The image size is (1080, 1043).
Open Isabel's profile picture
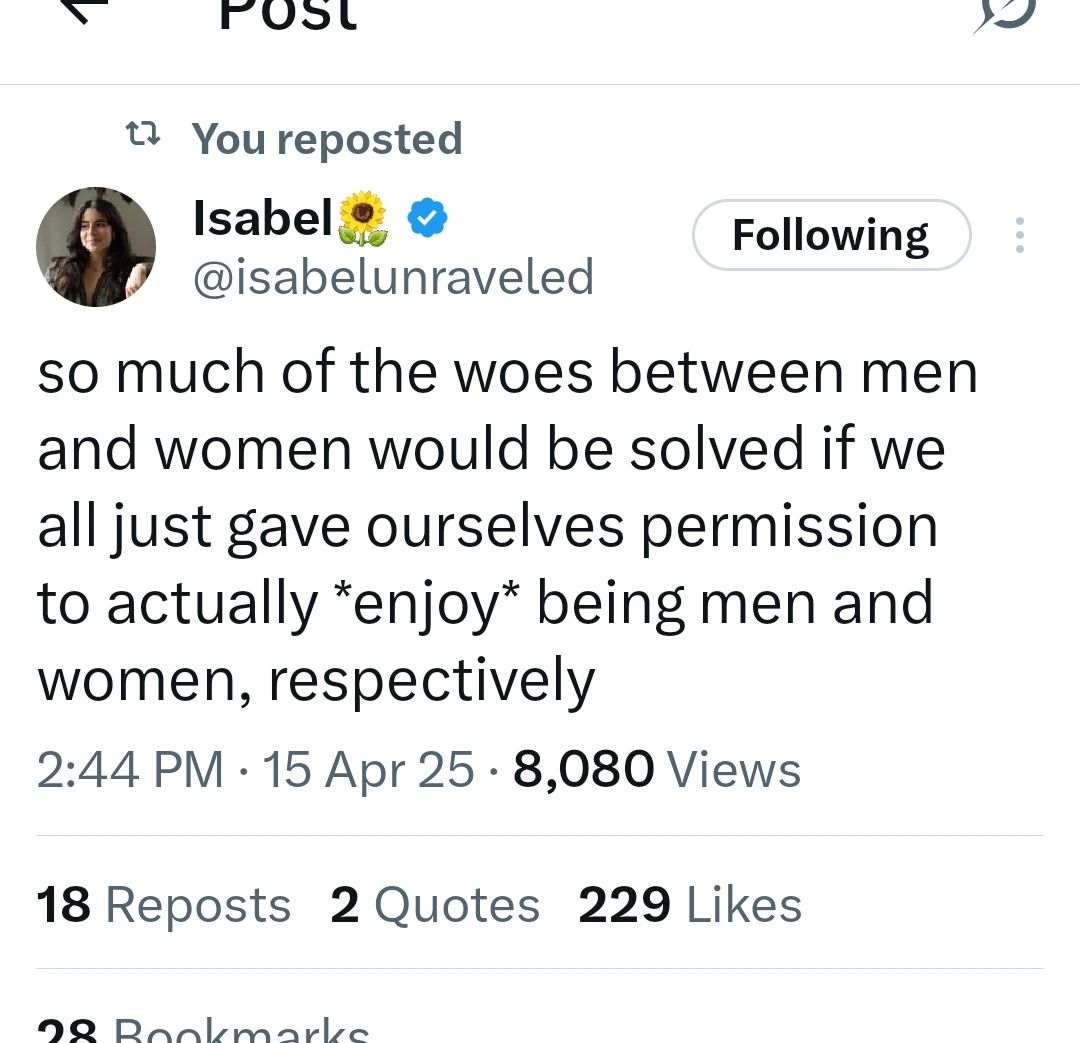coord(96,246)
